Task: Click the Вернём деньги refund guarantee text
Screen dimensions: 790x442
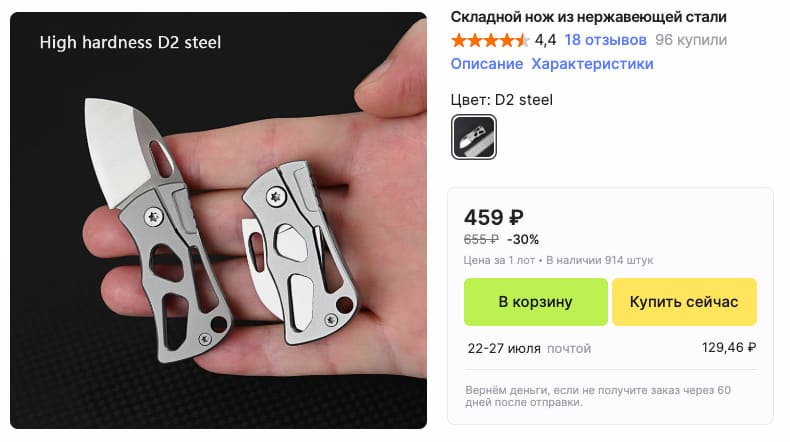Action: pos(598,396)
